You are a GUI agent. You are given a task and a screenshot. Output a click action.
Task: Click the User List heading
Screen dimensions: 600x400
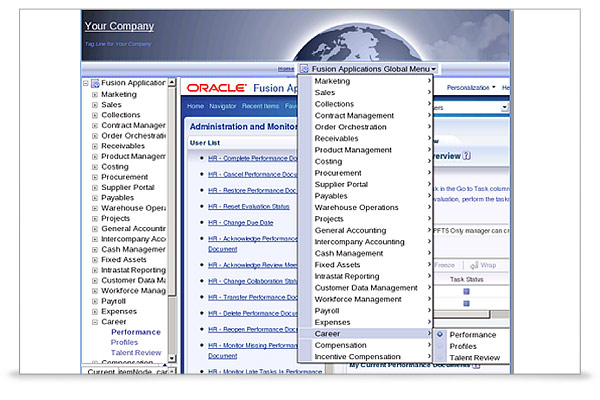pos(205,143)
